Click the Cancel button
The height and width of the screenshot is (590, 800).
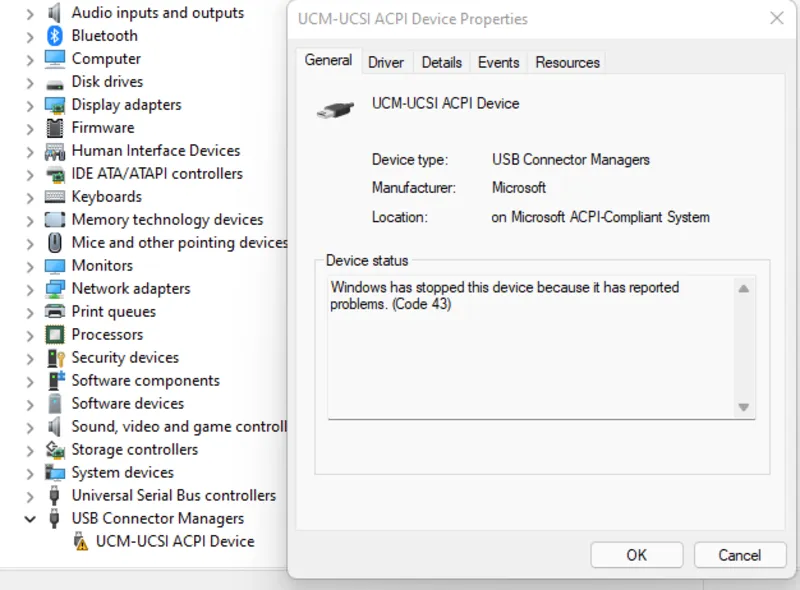pos(739,555)
